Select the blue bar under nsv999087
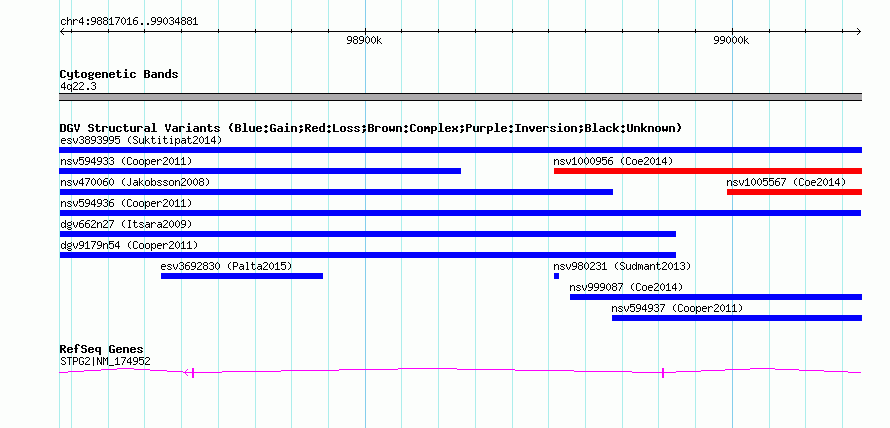This screenshot has height=428, width=890. pyautogui.click(x=716, y=297)
